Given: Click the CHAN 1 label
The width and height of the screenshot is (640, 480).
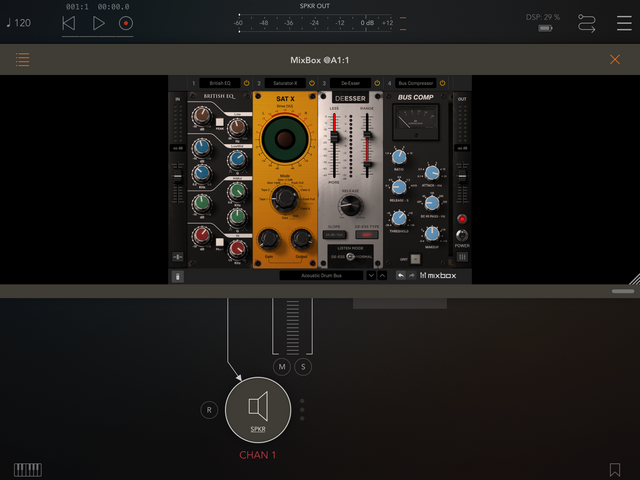Looking at the screenshot, I should point(258,455).
